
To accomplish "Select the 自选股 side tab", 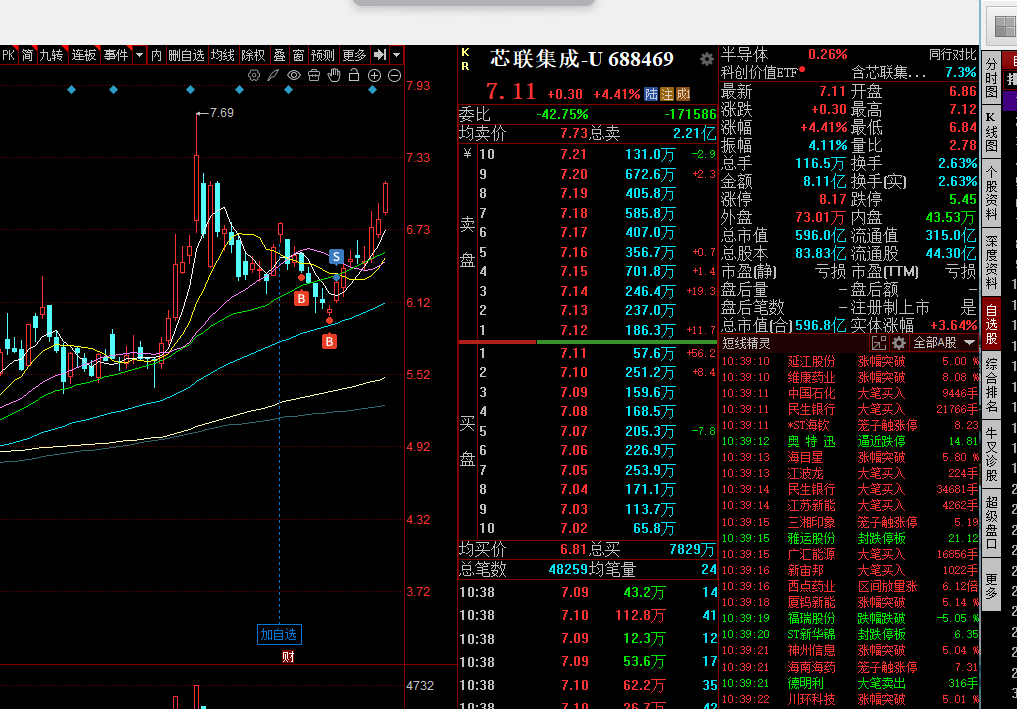I will pos(992,324).
